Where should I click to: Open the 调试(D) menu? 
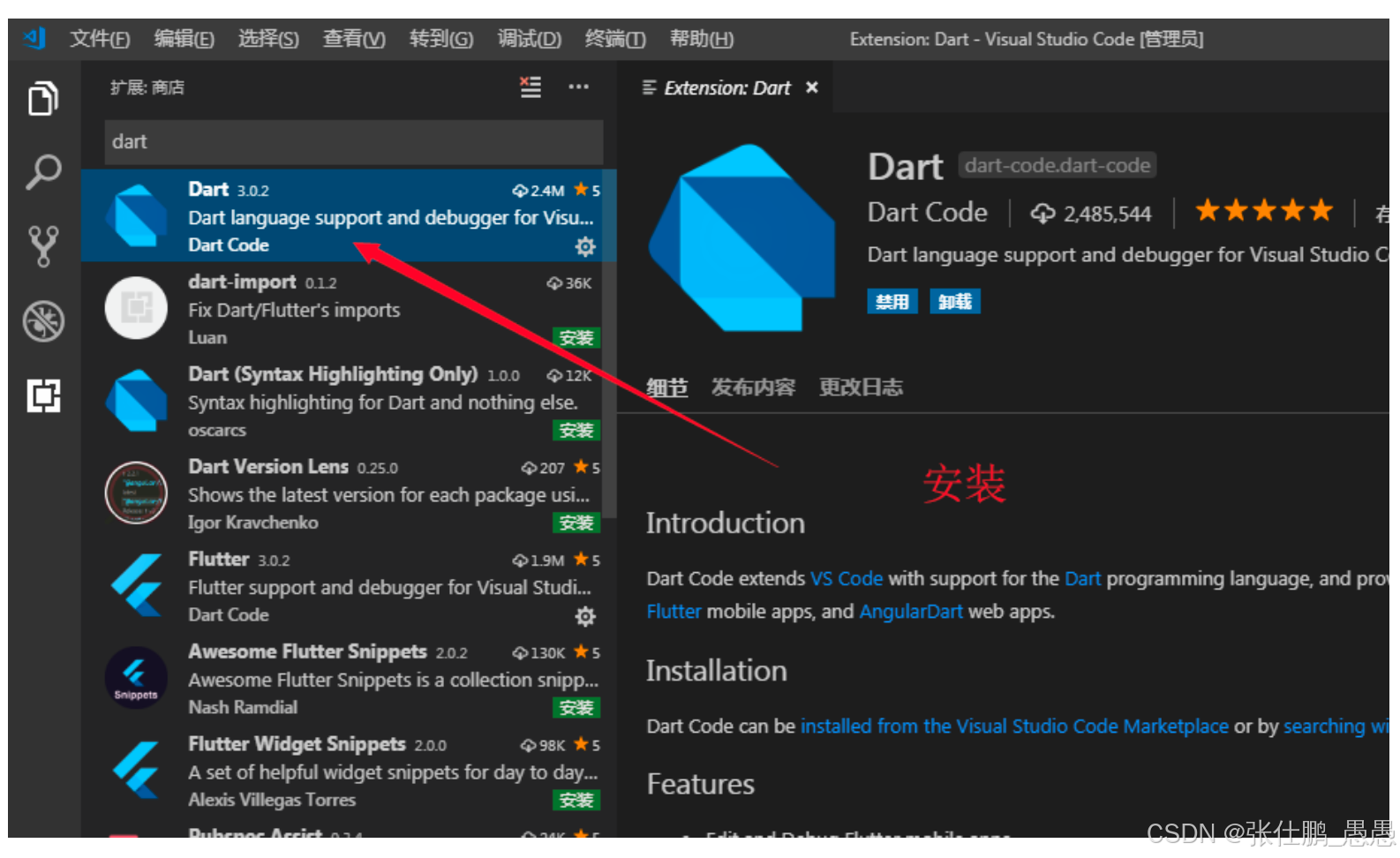tap(530, 39)
